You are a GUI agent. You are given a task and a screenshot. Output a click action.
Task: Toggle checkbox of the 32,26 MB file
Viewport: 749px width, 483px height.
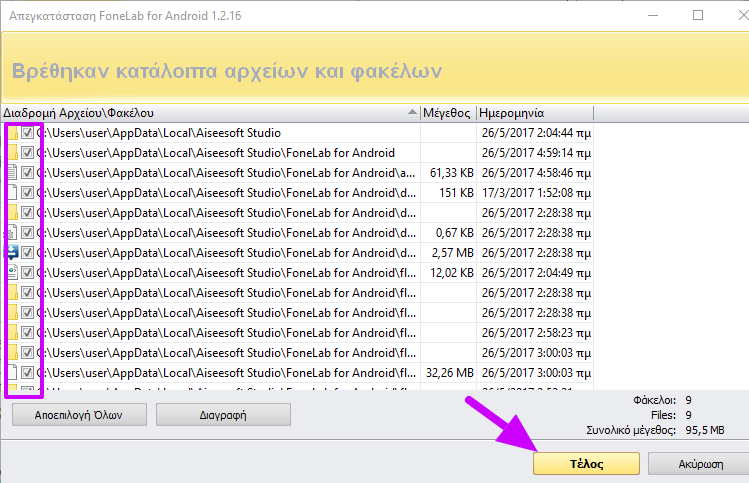(x=27, y=373)
